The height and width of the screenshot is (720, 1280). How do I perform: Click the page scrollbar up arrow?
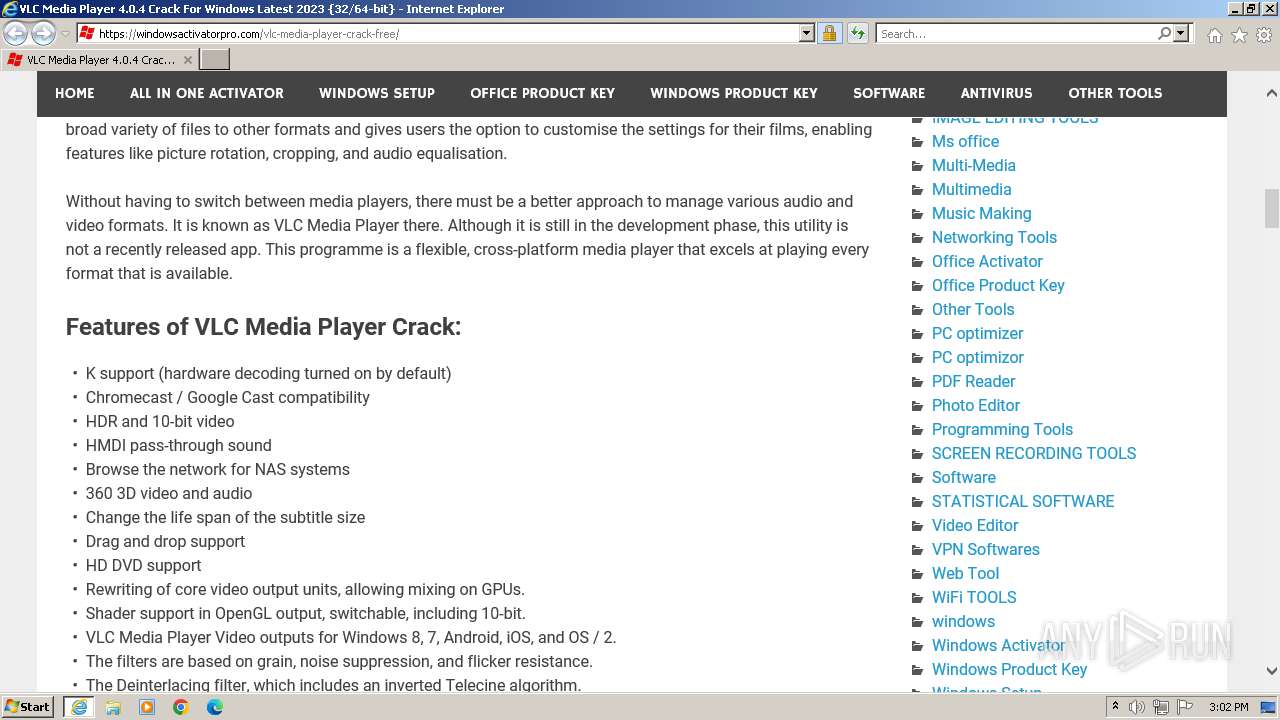point(1272,93)
